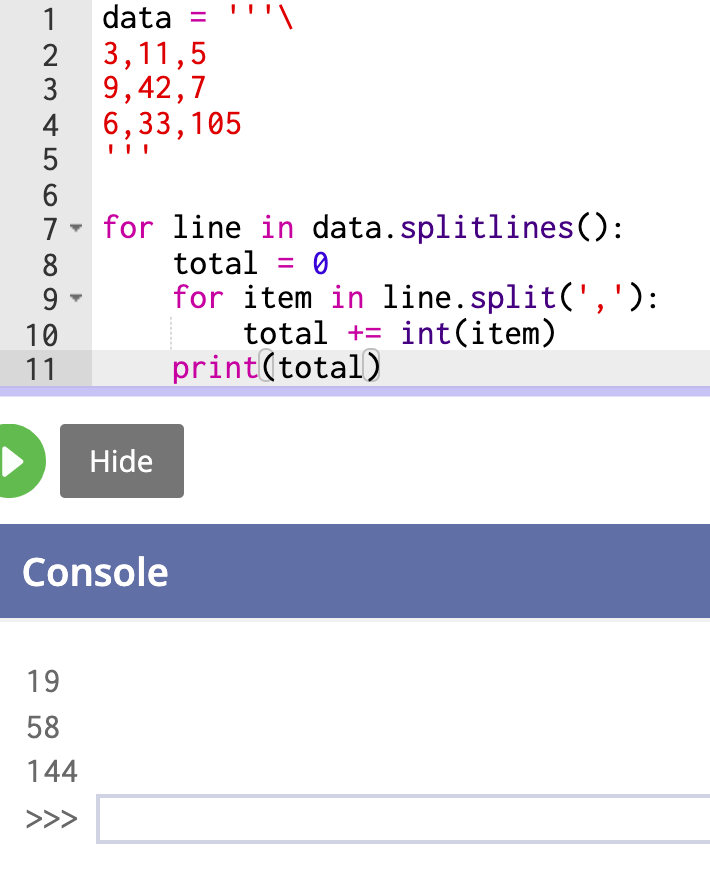Click on the 'total = 0' statement
Screen dimensions: 710x884
click(x=251, y=263)
